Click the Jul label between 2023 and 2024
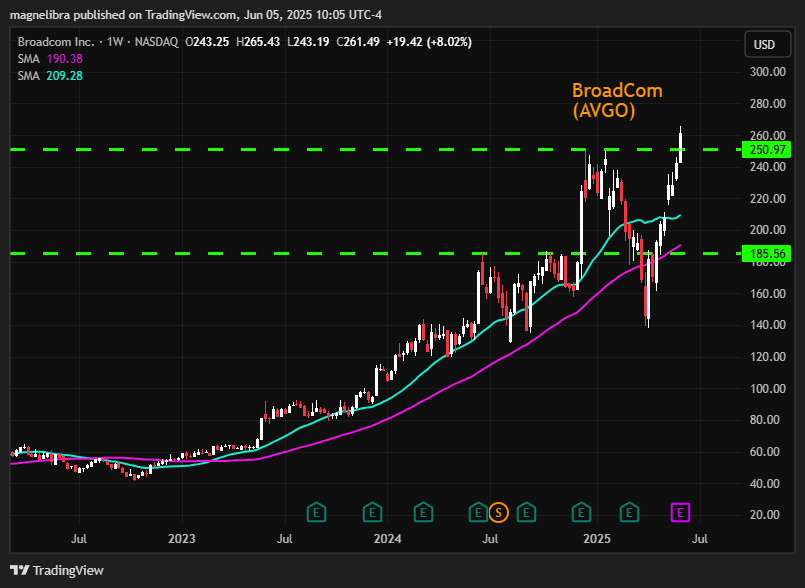The image size is (805, 588). point(284,539)
